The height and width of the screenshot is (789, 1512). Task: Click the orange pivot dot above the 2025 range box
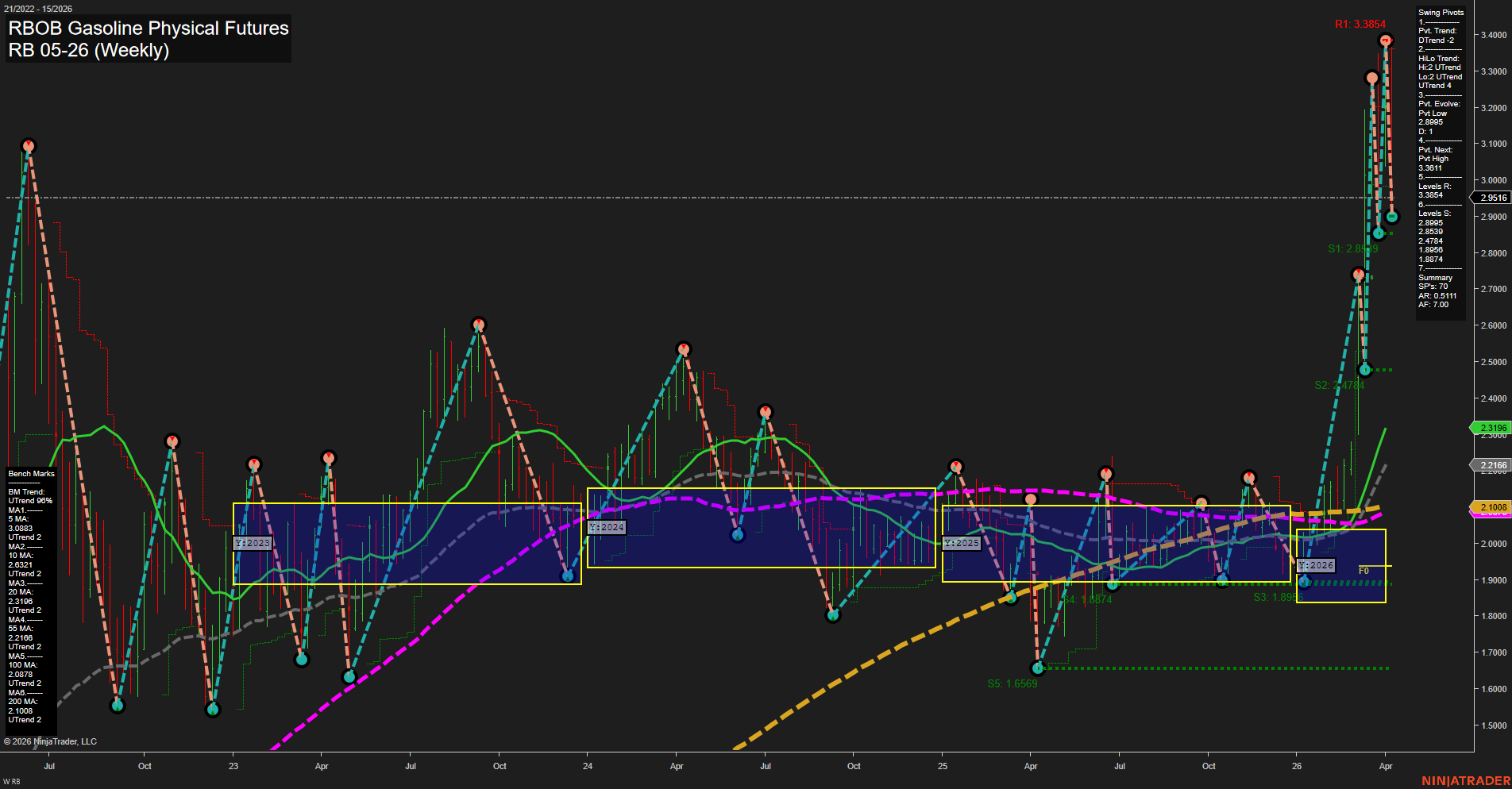pos(1030,499)
